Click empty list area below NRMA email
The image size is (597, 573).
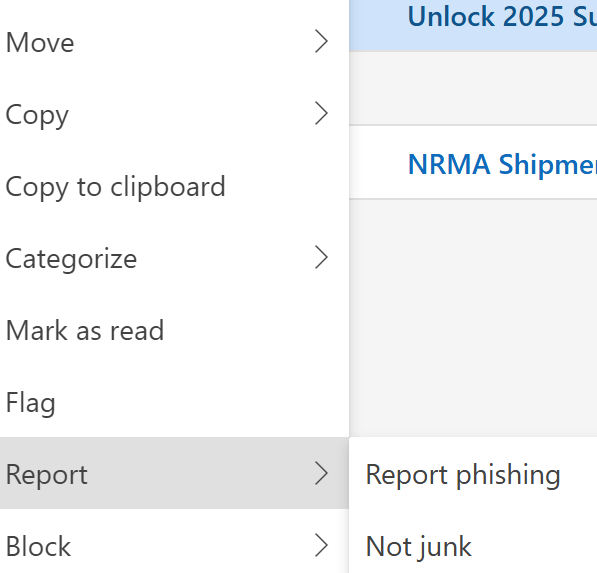coord(473,318)
